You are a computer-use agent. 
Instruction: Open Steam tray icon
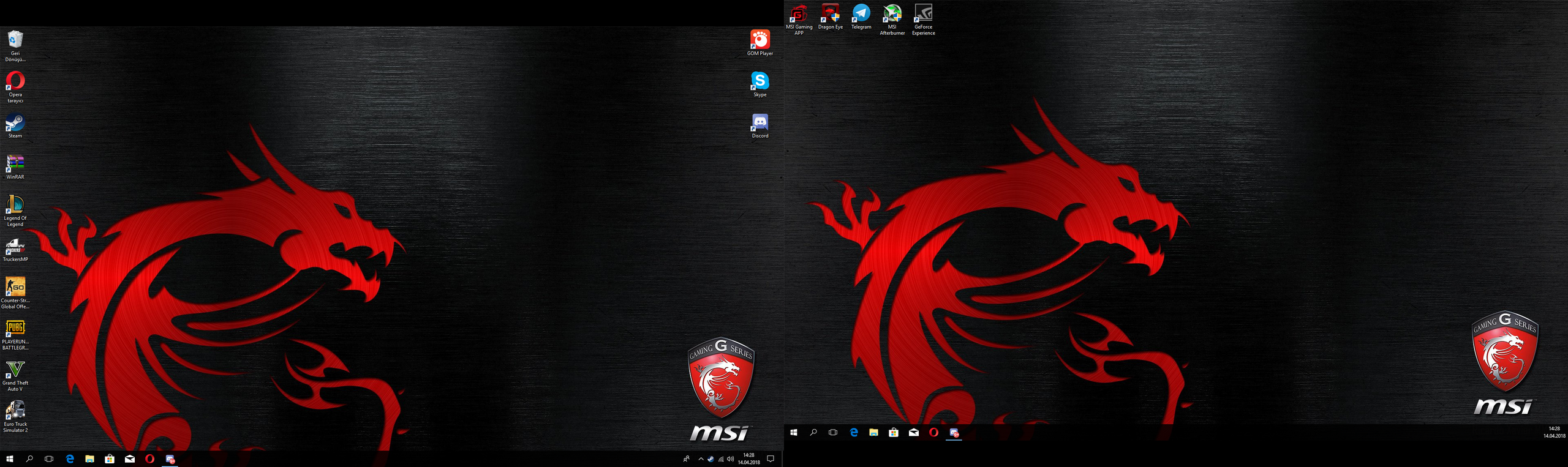pyautogui.click(x=710, y=459)
